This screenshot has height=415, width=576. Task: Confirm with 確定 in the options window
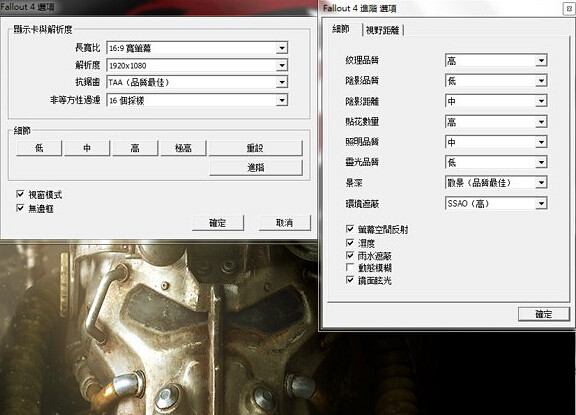pos(218,223)
